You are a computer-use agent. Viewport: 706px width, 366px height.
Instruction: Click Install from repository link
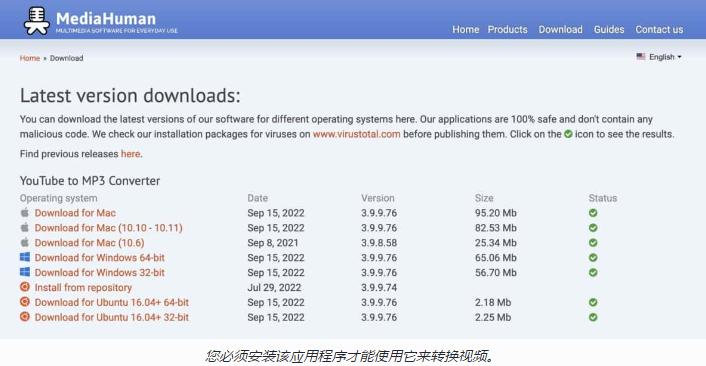[x=83, y=287]
